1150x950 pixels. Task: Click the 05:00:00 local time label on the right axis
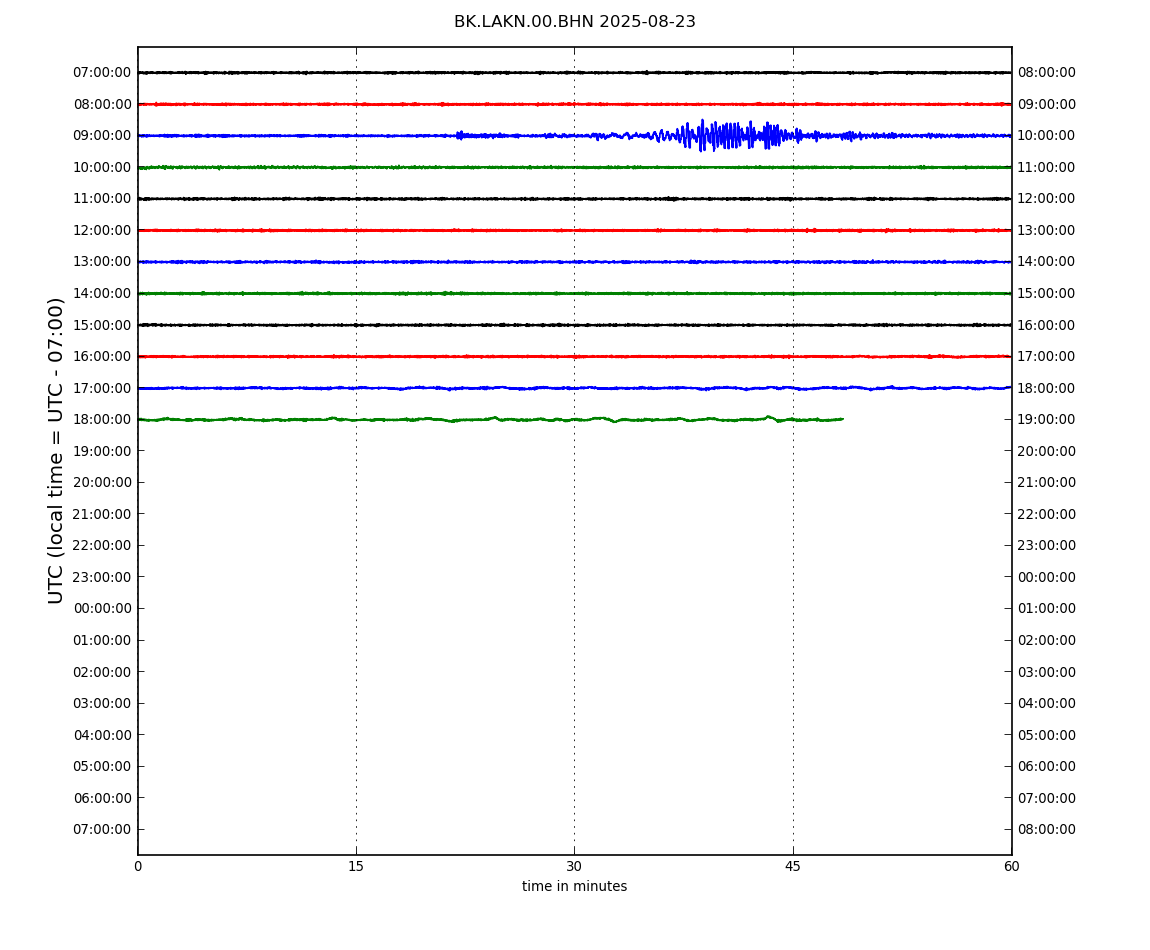coord(1047,735)
